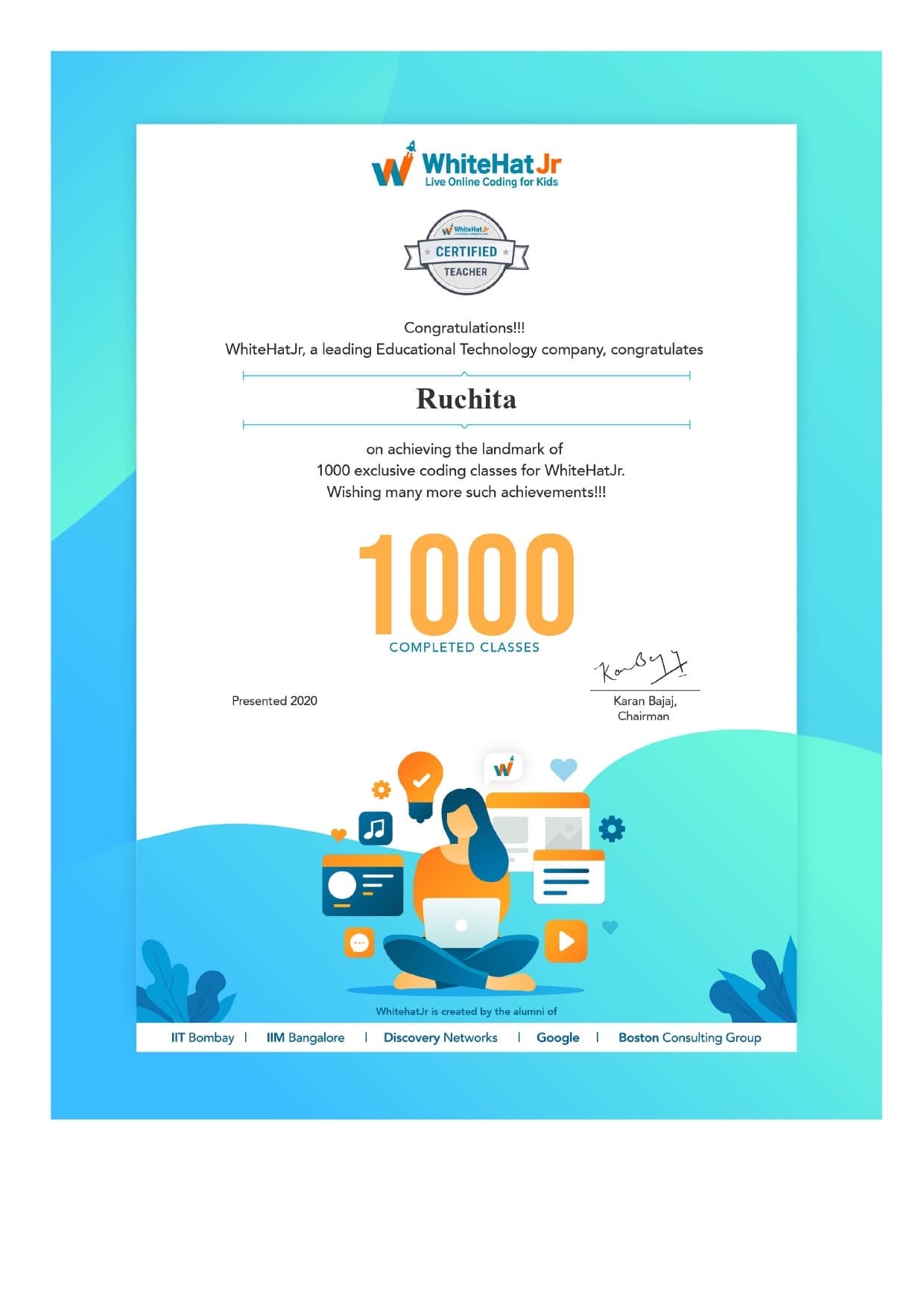Viewport: 924px width, 1306px height.
Task: Click the orange light bulb icon
Action: (x=420, y=786)
